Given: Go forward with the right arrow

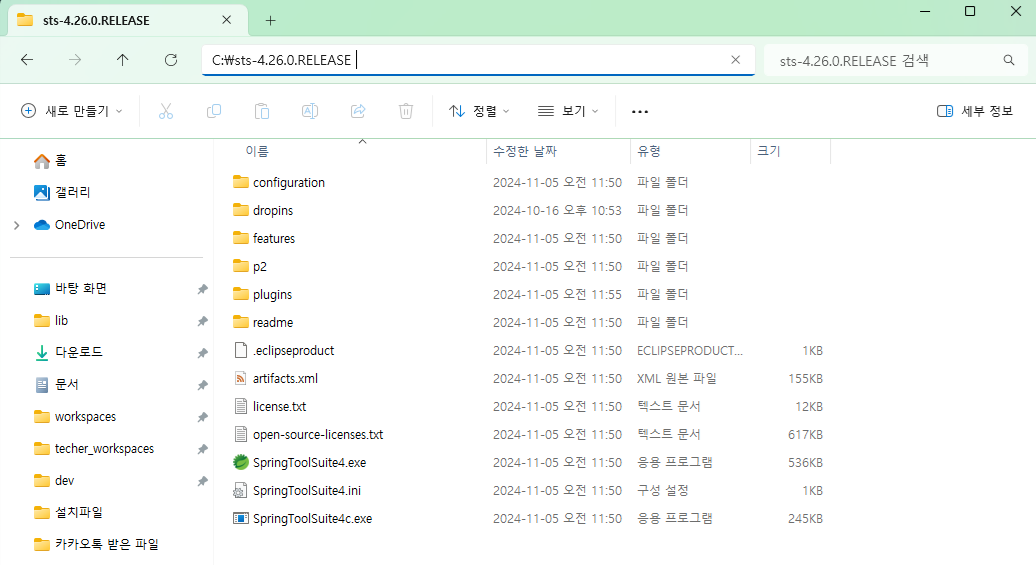Looking at the screenshot, I should click(x=75, y=60).
